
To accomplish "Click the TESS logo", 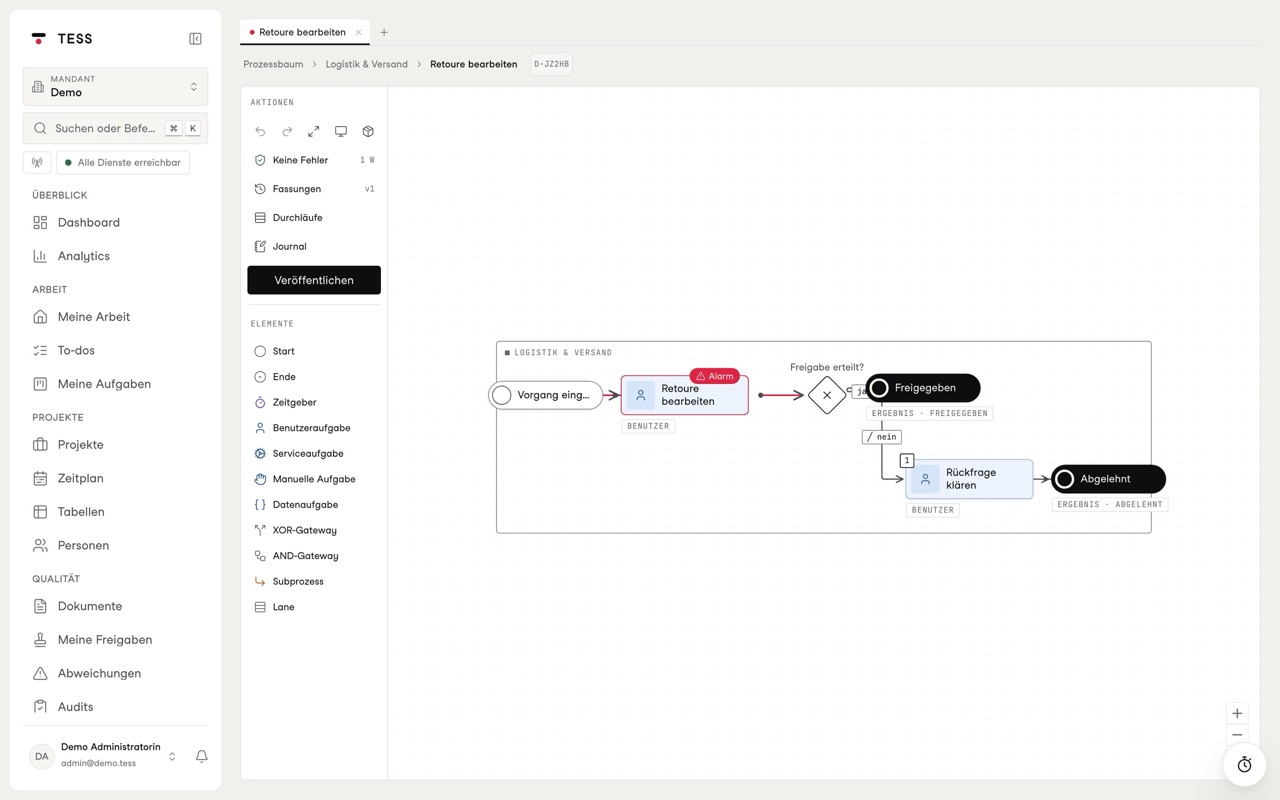I will 62,39.
